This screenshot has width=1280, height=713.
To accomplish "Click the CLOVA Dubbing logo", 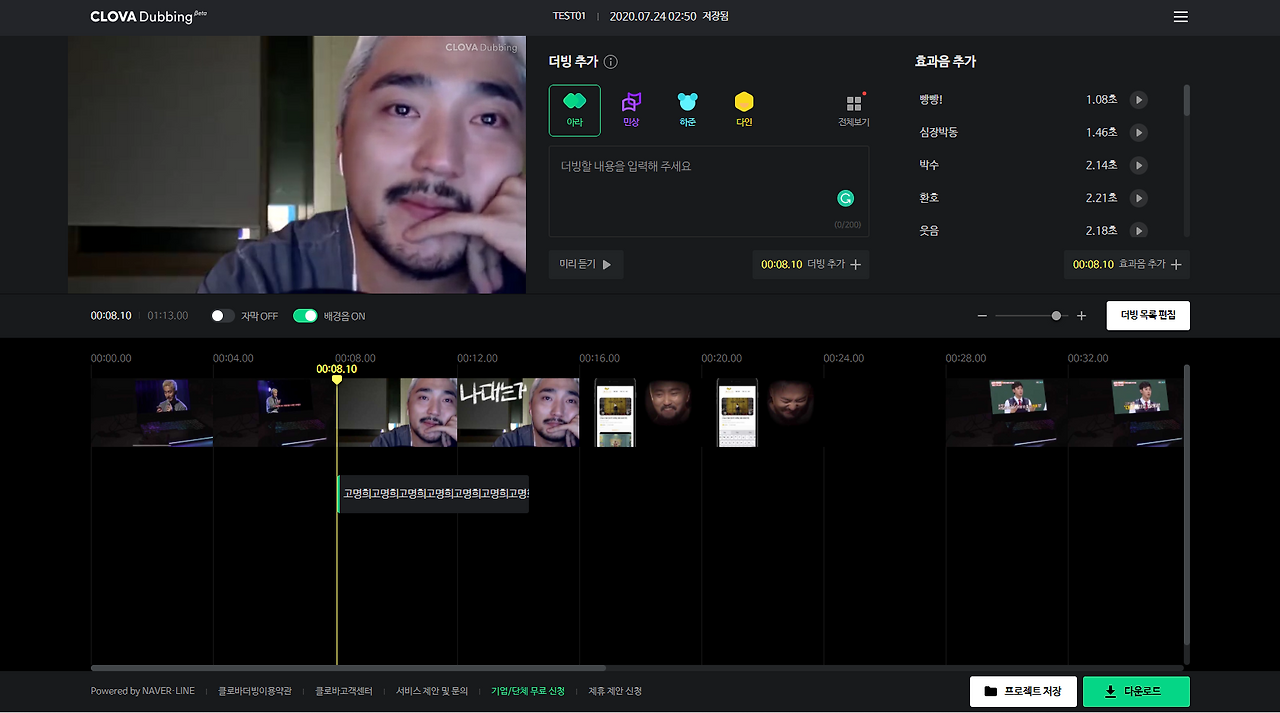I will pyautogui.click(x=148, y=17).
